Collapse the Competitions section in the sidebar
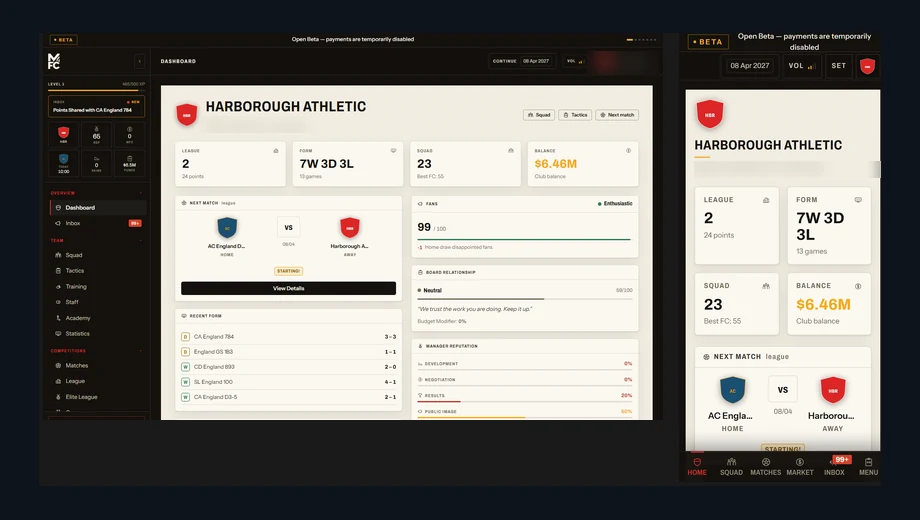Screen dimensions: 920x520 click(x=141, y=351)
